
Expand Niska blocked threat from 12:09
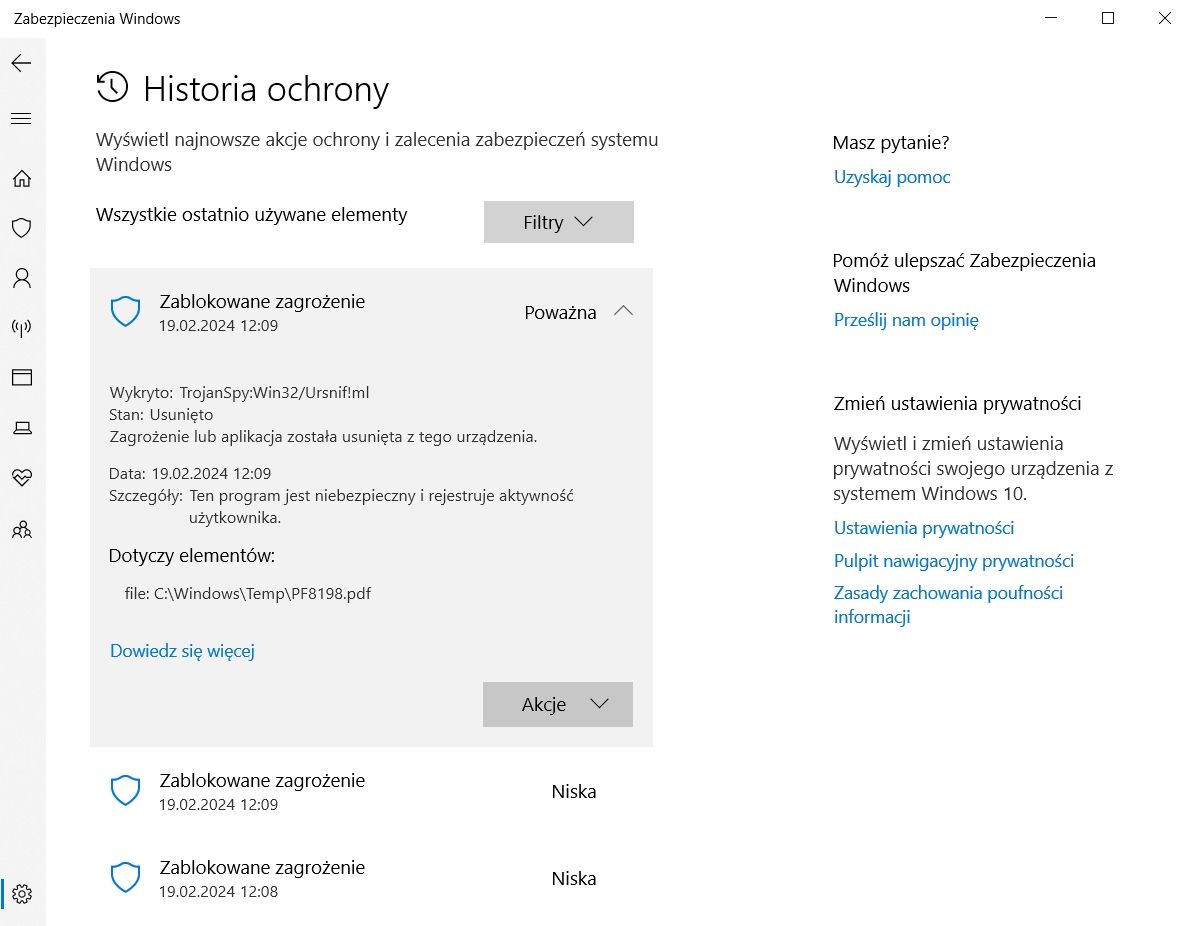point(371,791)
